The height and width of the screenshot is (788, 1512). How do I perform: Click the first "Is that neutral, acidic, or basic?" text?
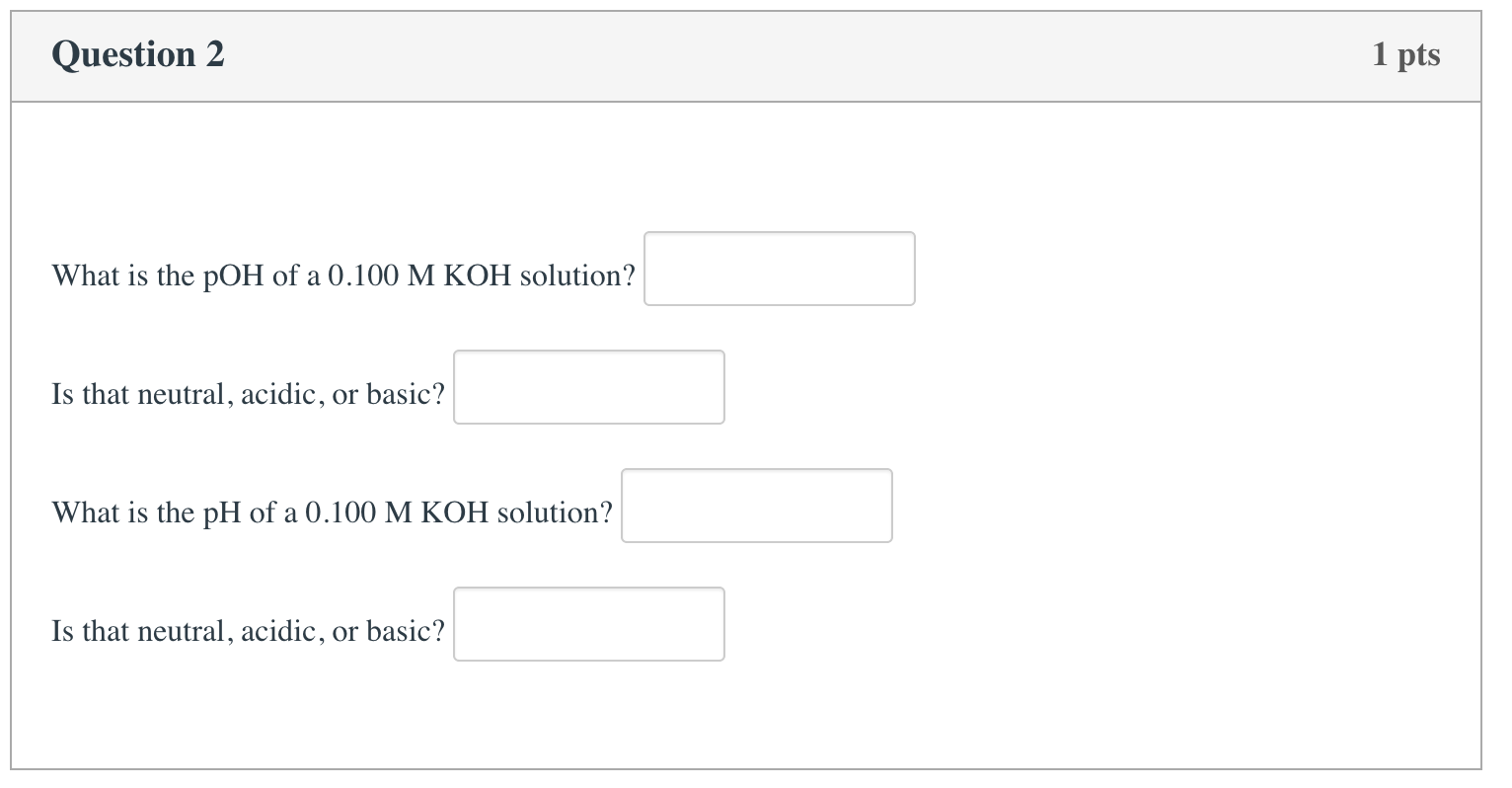pos(248,394)
